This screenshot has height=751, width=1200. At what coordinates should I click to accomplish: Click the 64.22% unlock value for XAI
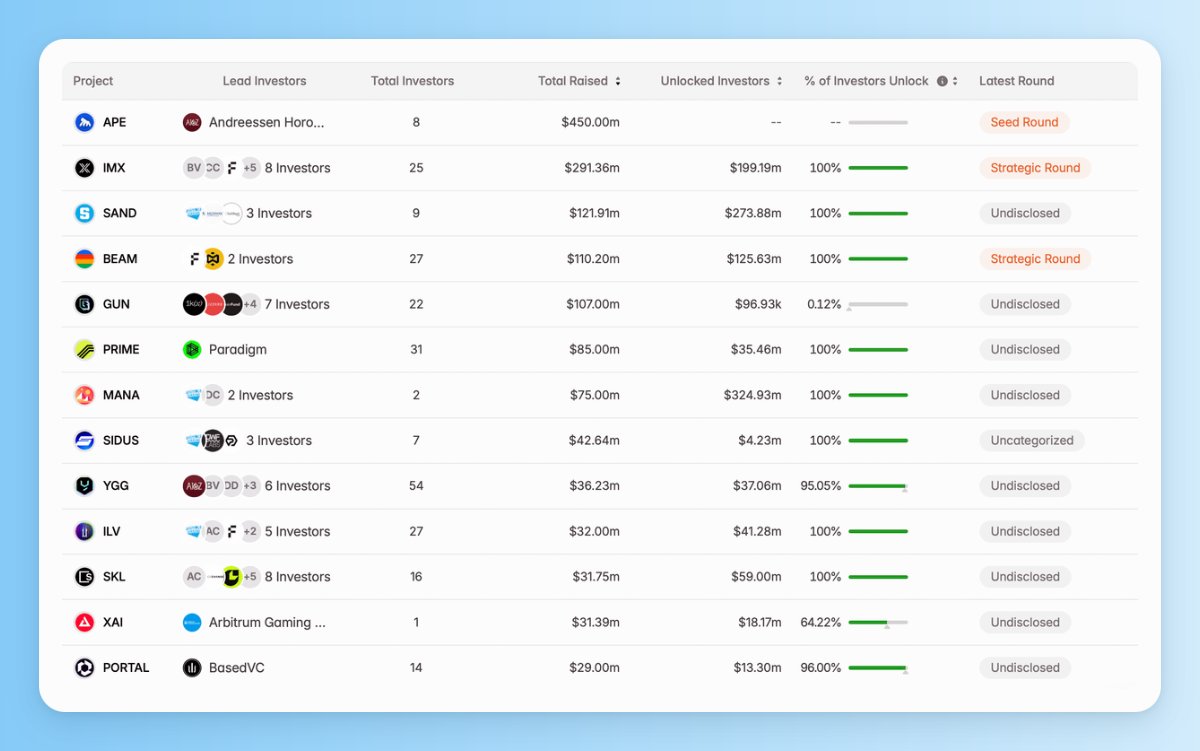click(x=820, y=622)
